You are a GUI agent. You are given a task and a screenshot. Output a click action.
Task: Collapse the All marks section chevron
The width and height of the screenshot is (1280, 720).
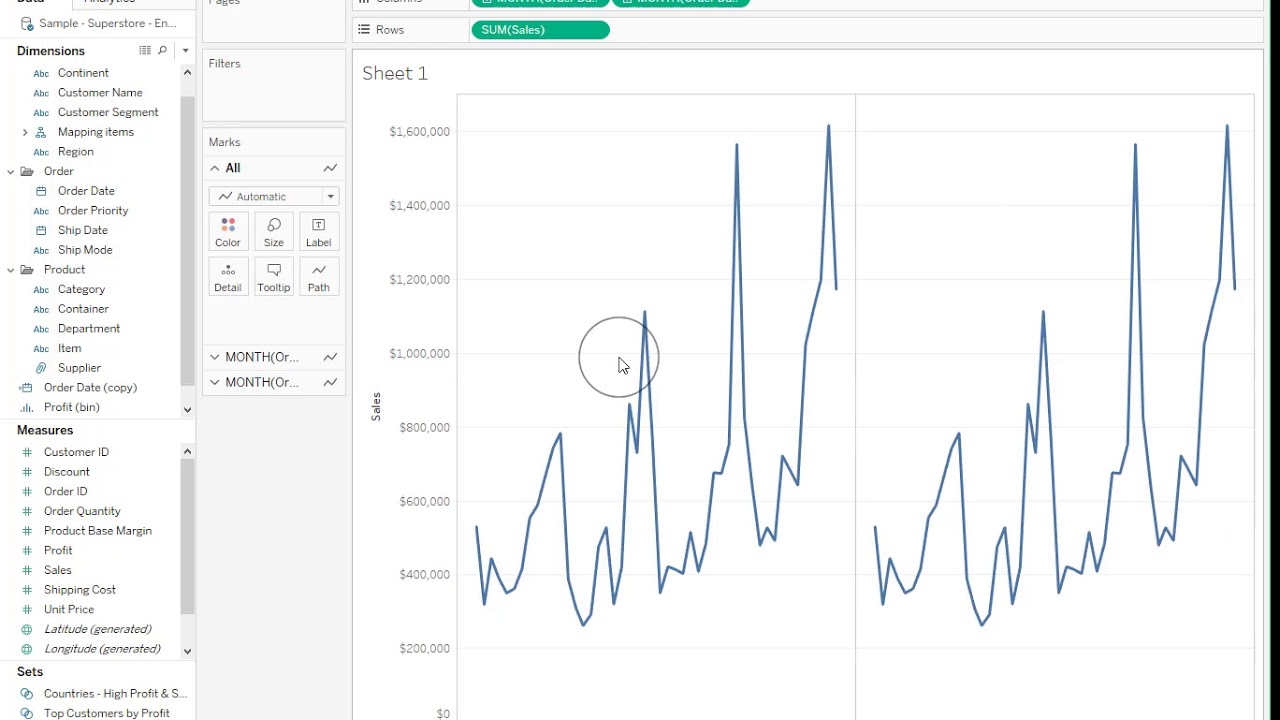point(214,168)
